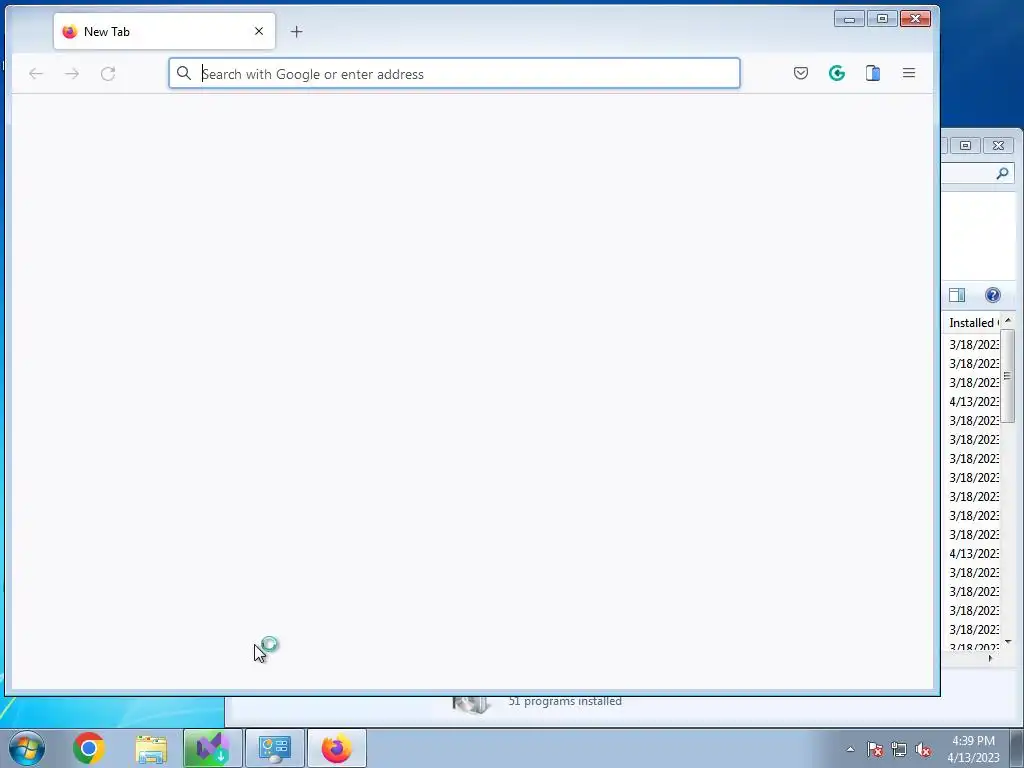Image resolution: width=1024 pixels, height=768 pixels.
Task: Close the background Programs and Features window
Action: point(998,145)
